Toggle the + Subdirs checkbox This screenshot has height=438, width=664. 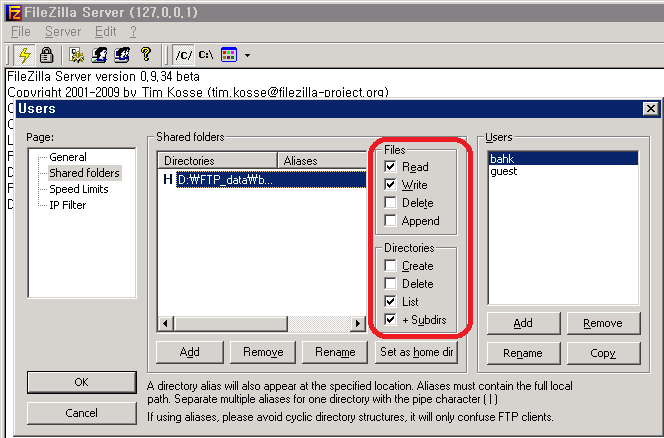[x=390, y=319]
